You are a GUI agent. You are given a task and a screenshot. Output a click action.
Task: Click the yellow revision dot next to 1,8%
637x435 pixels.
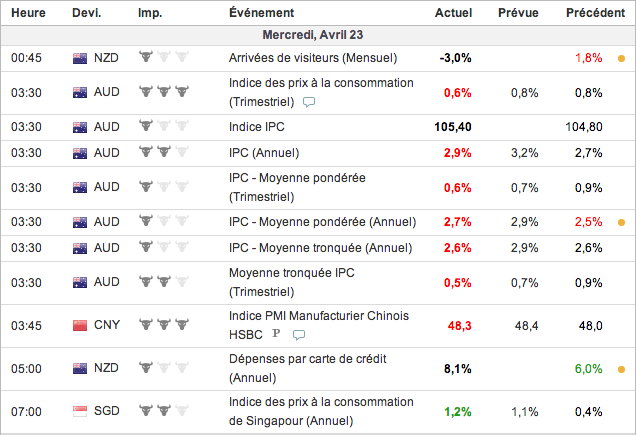[x=621, y=58]
